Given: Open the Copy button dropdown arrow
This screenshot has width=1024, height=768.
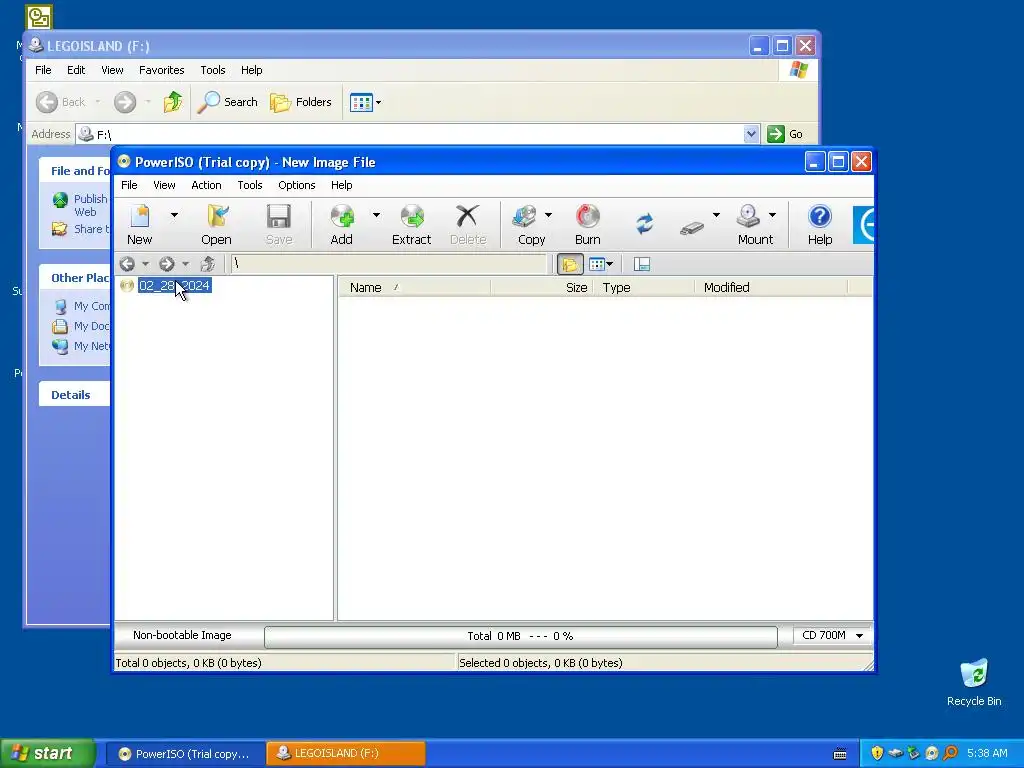Looking at the screenshot, I should [548, 214].
